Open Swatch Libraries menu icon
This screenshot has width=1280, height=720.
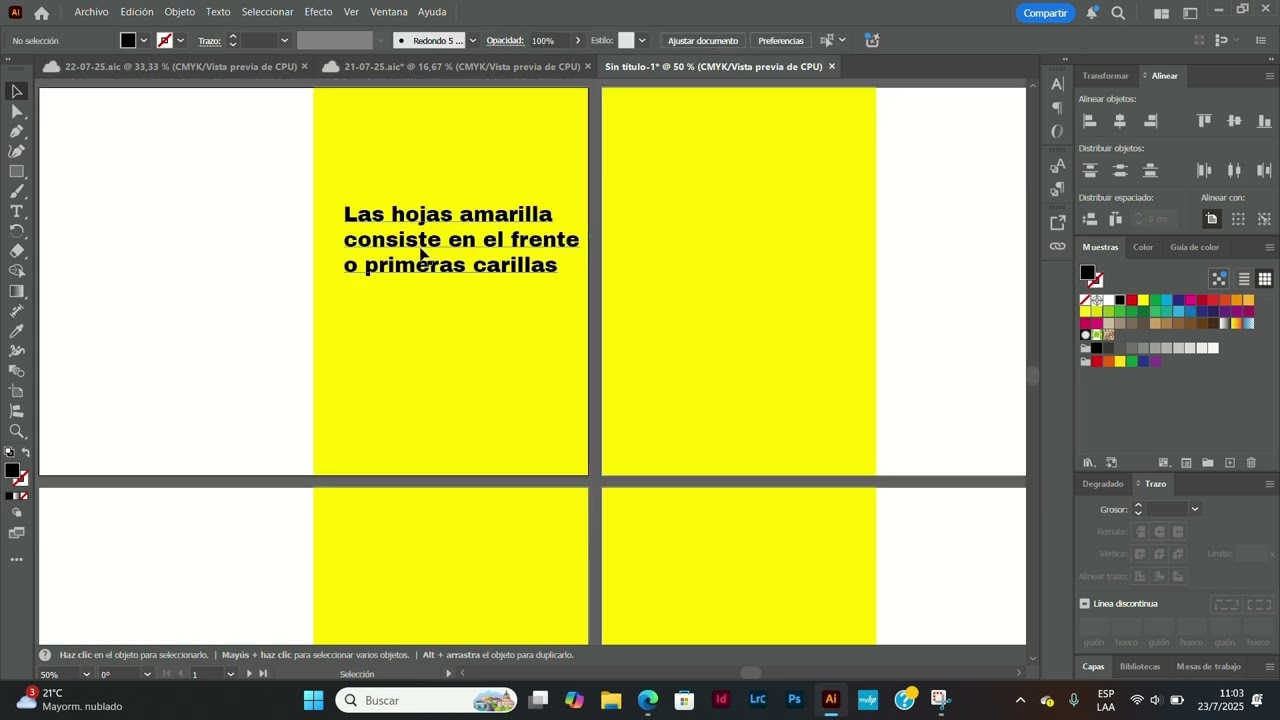(x=1089, y=463)
